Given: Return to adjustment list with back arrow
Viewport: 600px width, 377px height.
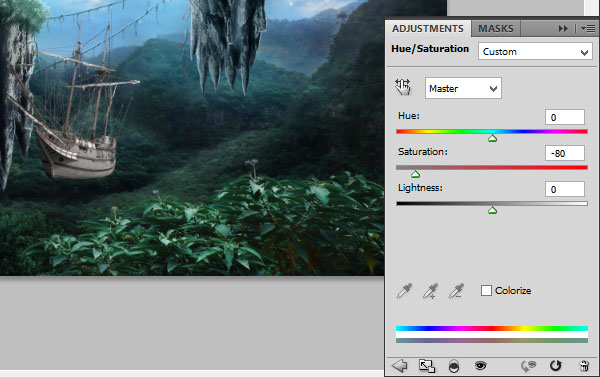Looking at the screenshot, I should (x=399, y=366).
